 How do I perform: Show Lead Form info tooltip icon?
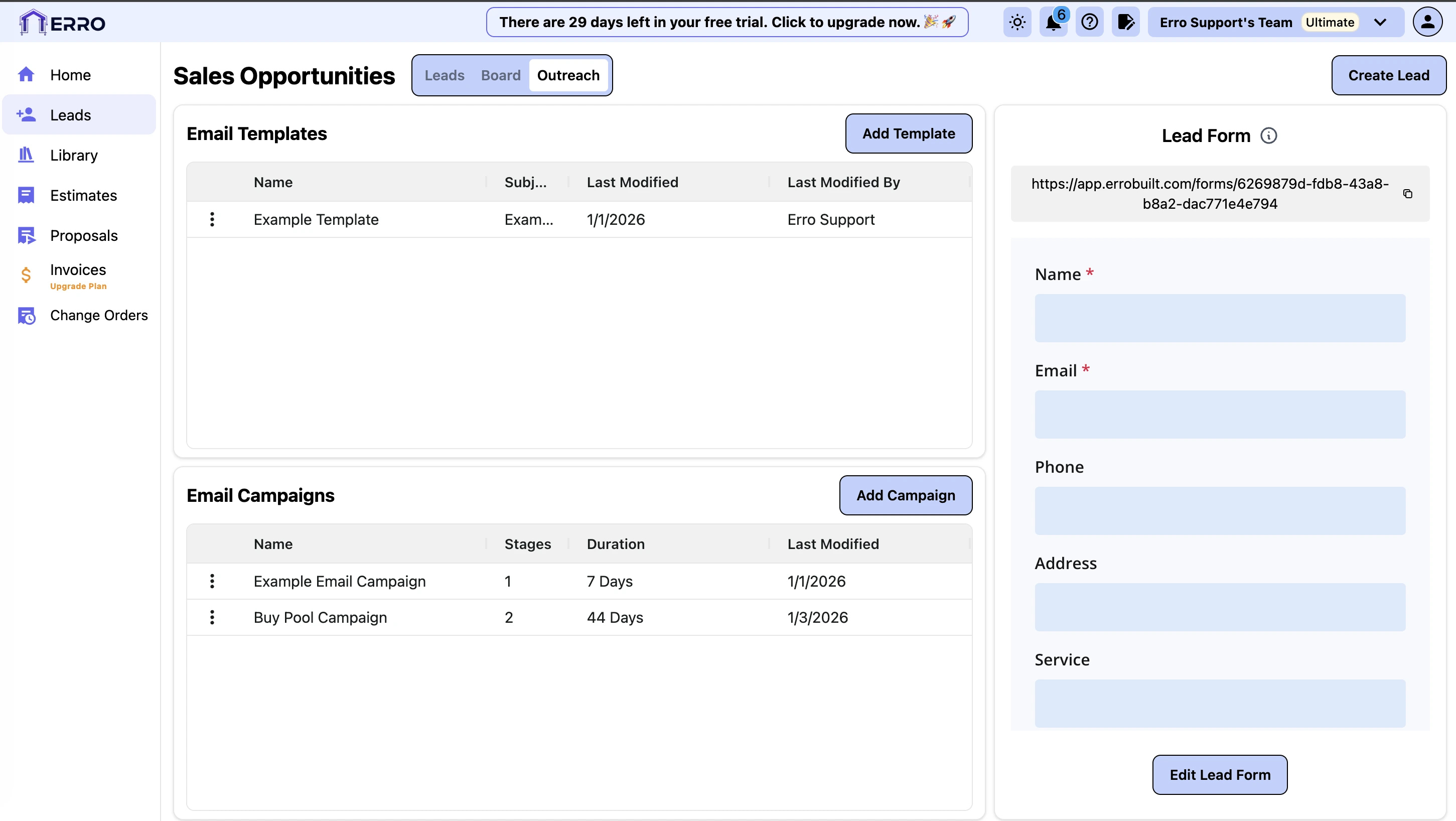pyautogui.click(x=1268, y=135)
